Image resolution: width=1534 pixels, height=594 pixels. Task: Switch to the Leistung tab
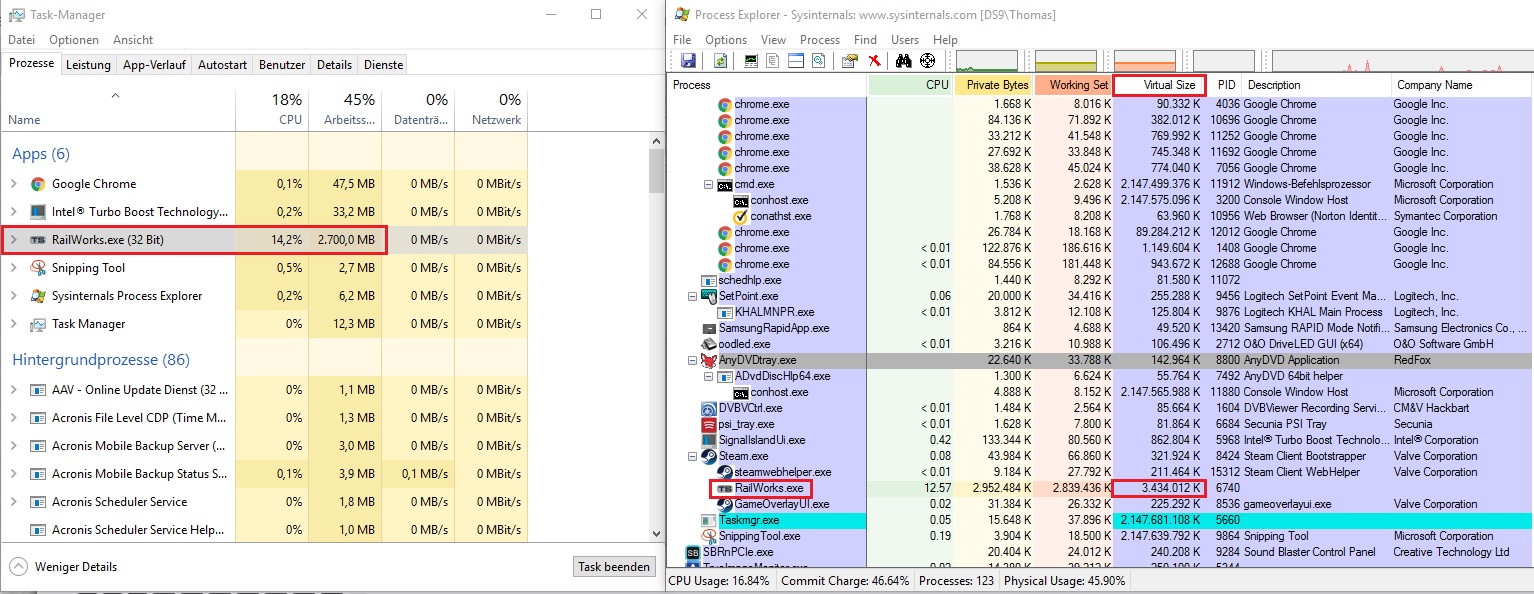coord(88,65)
